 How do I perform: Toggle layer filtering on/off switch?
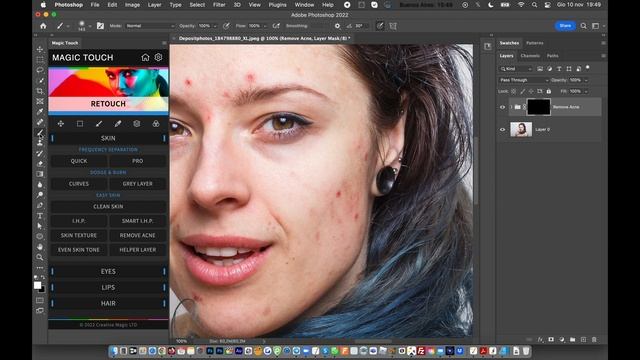click(x=588, y=67)
